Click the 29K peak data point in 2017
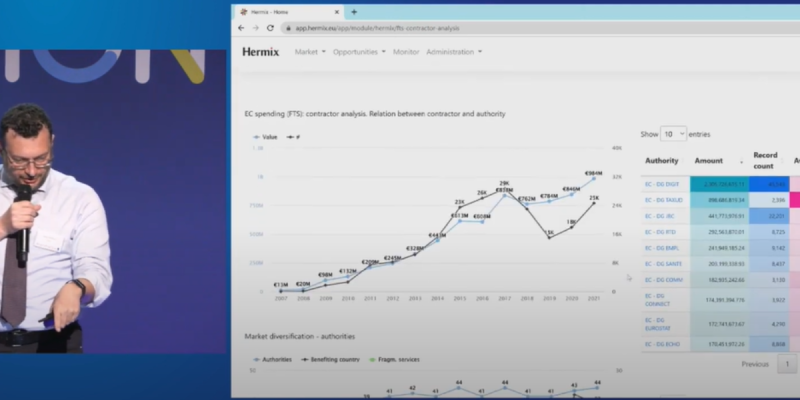This screenshot has height=400, width=800. pyautogui.click(x=504, y=189)
